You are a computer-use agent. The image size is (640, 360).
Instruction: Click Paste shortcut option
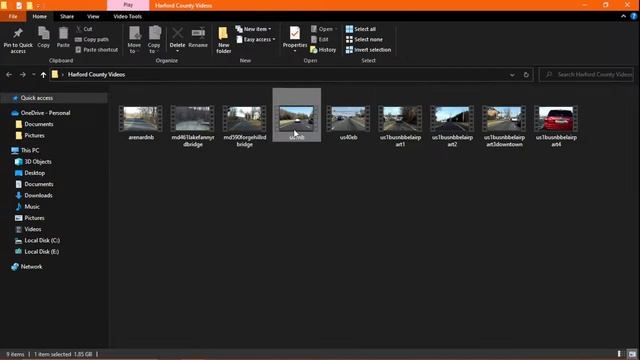(x=97, y=50)
